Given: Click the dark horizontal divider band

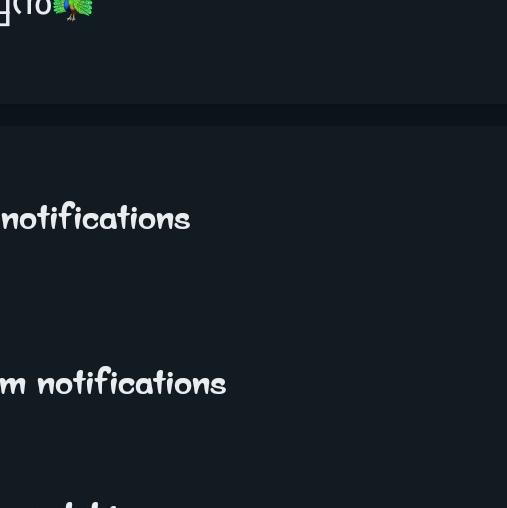Looking at the screenshot, I should [253, 115].
